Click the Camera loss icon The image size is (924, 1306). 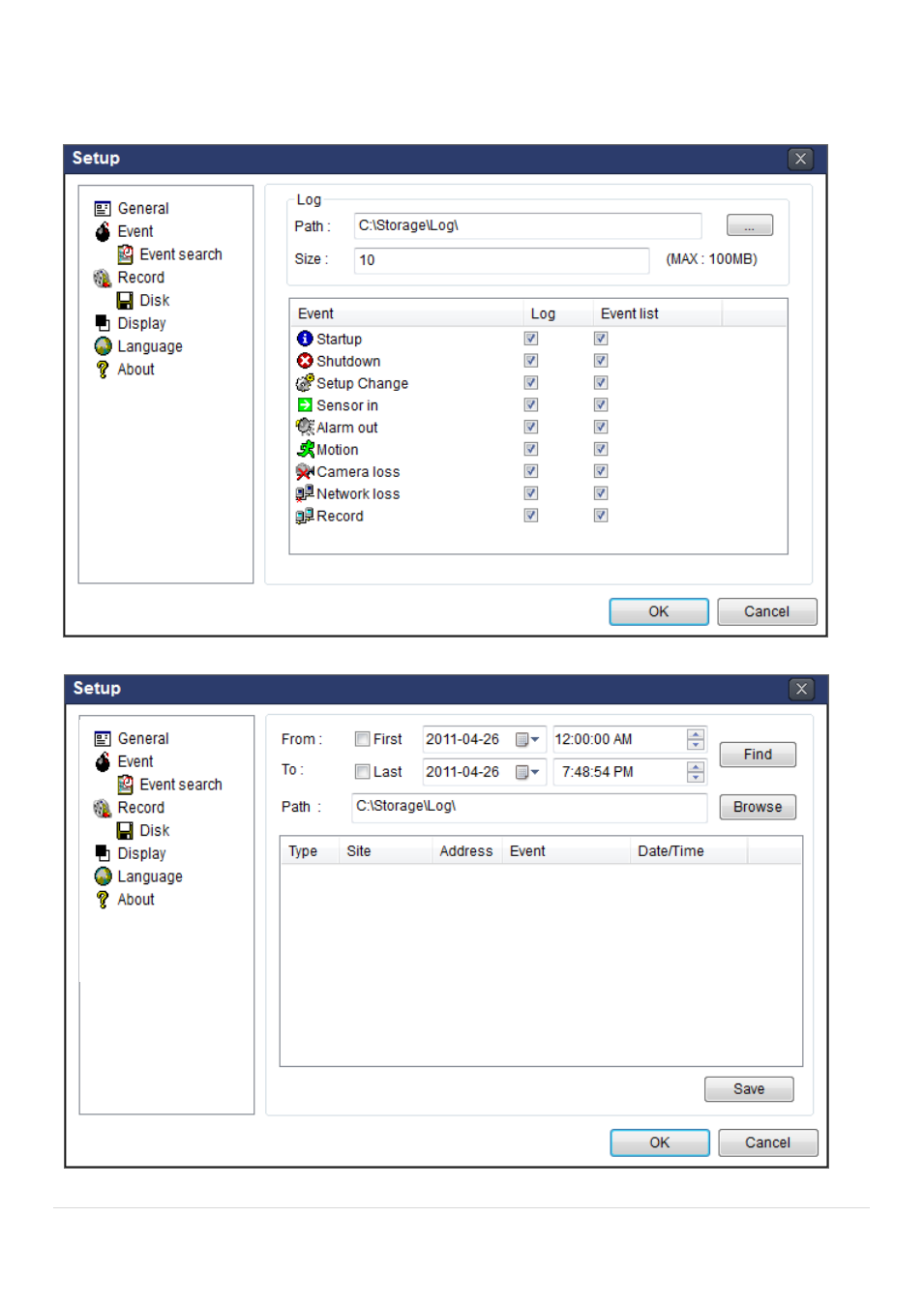[x=305, y=472]
